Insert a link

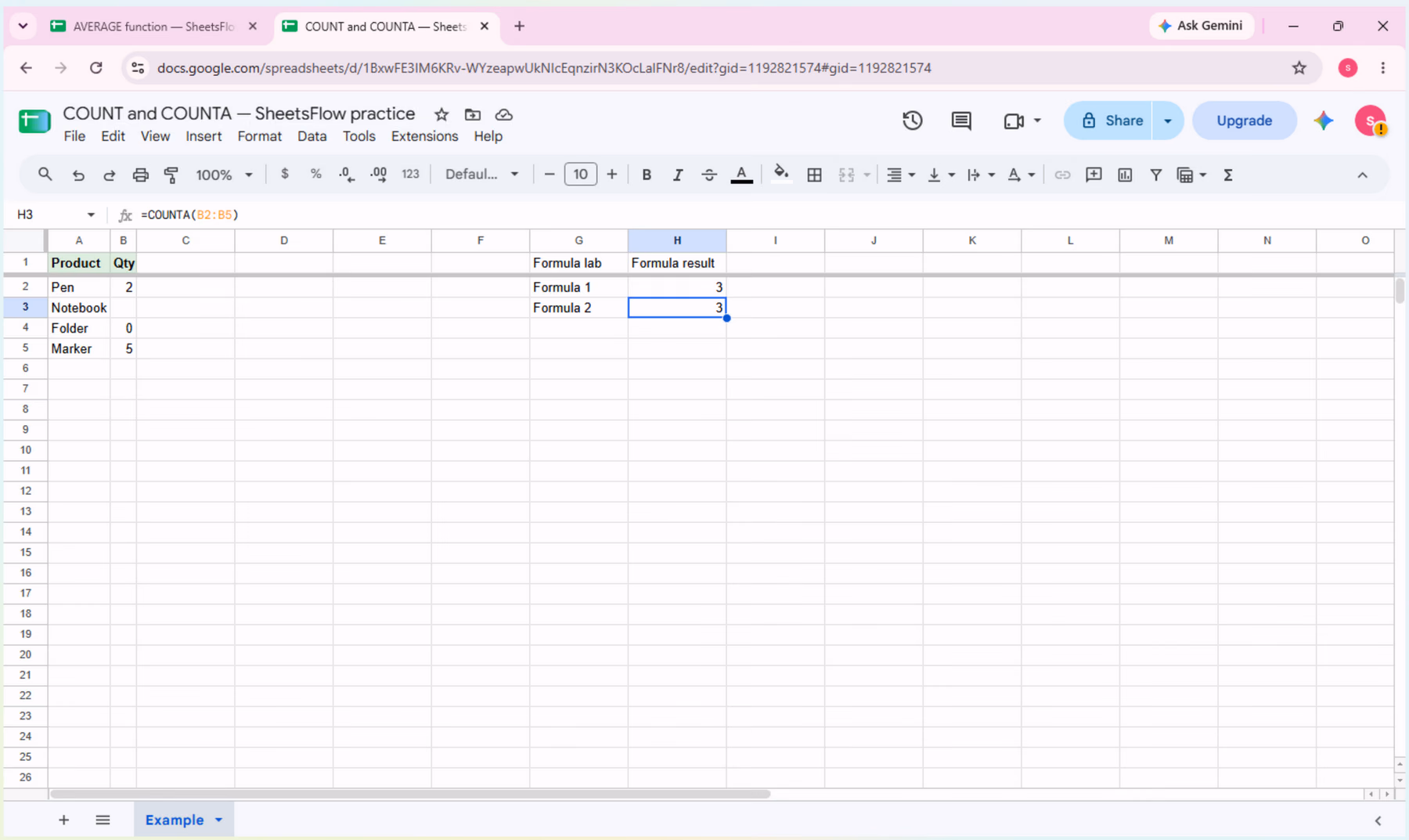pos(1062,175)
